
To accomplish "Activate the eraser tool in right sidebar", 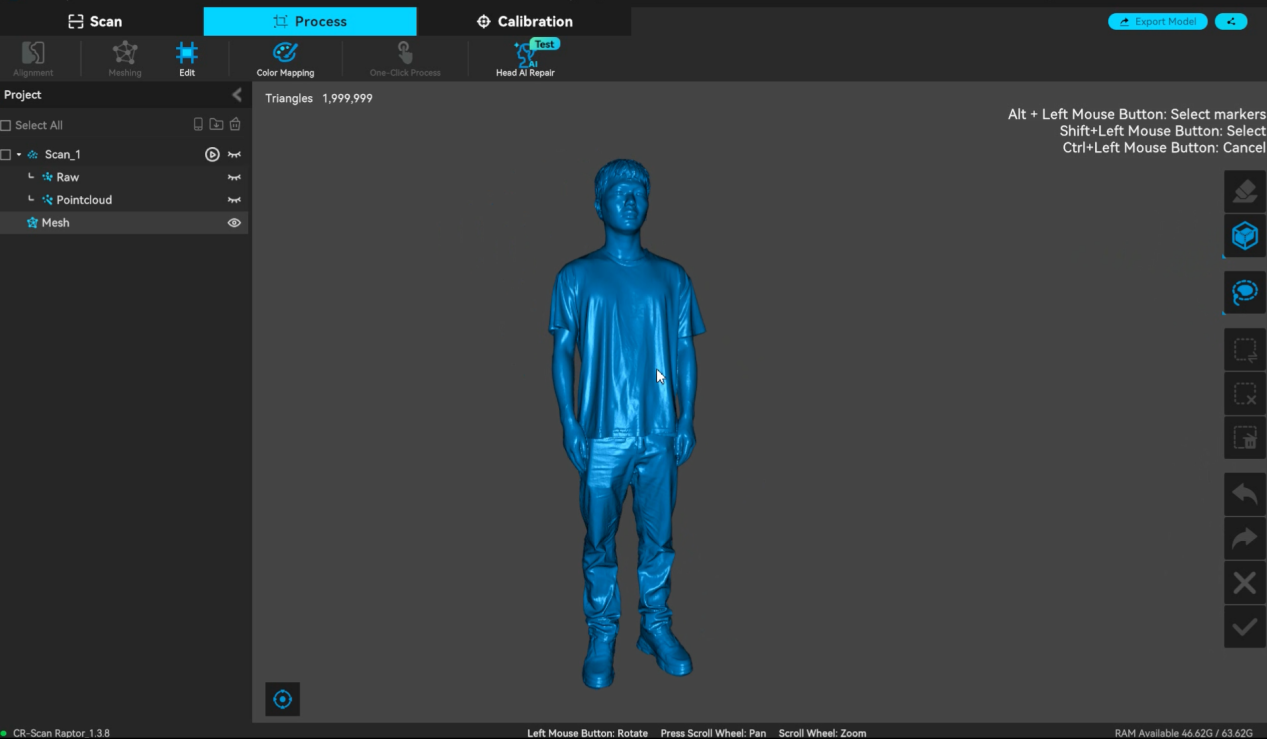I will click(1244, 191).
